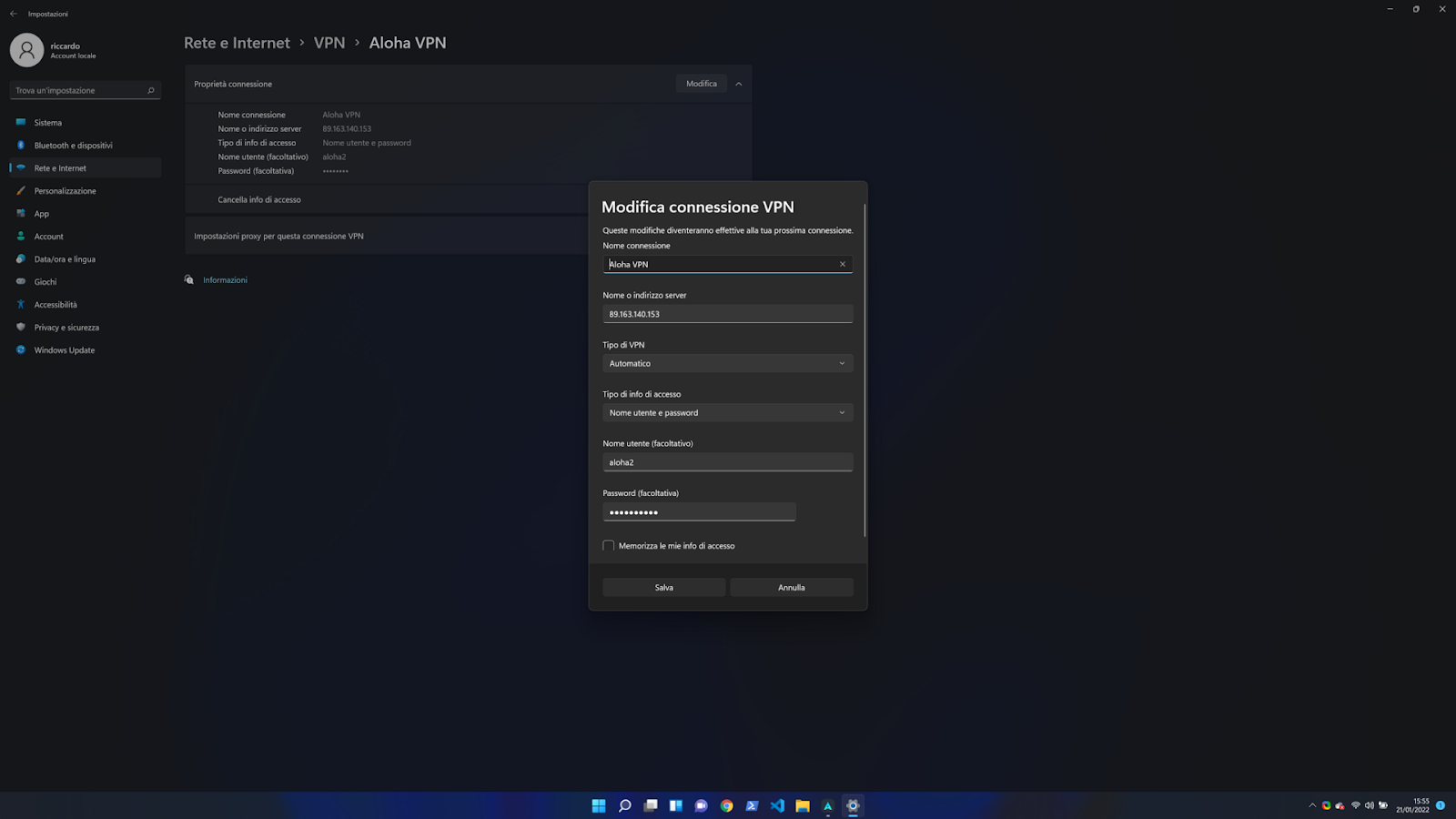Open the Wi-Fi network tray icon
This screenshot has height=819, width=1456.
point(1356,805)
